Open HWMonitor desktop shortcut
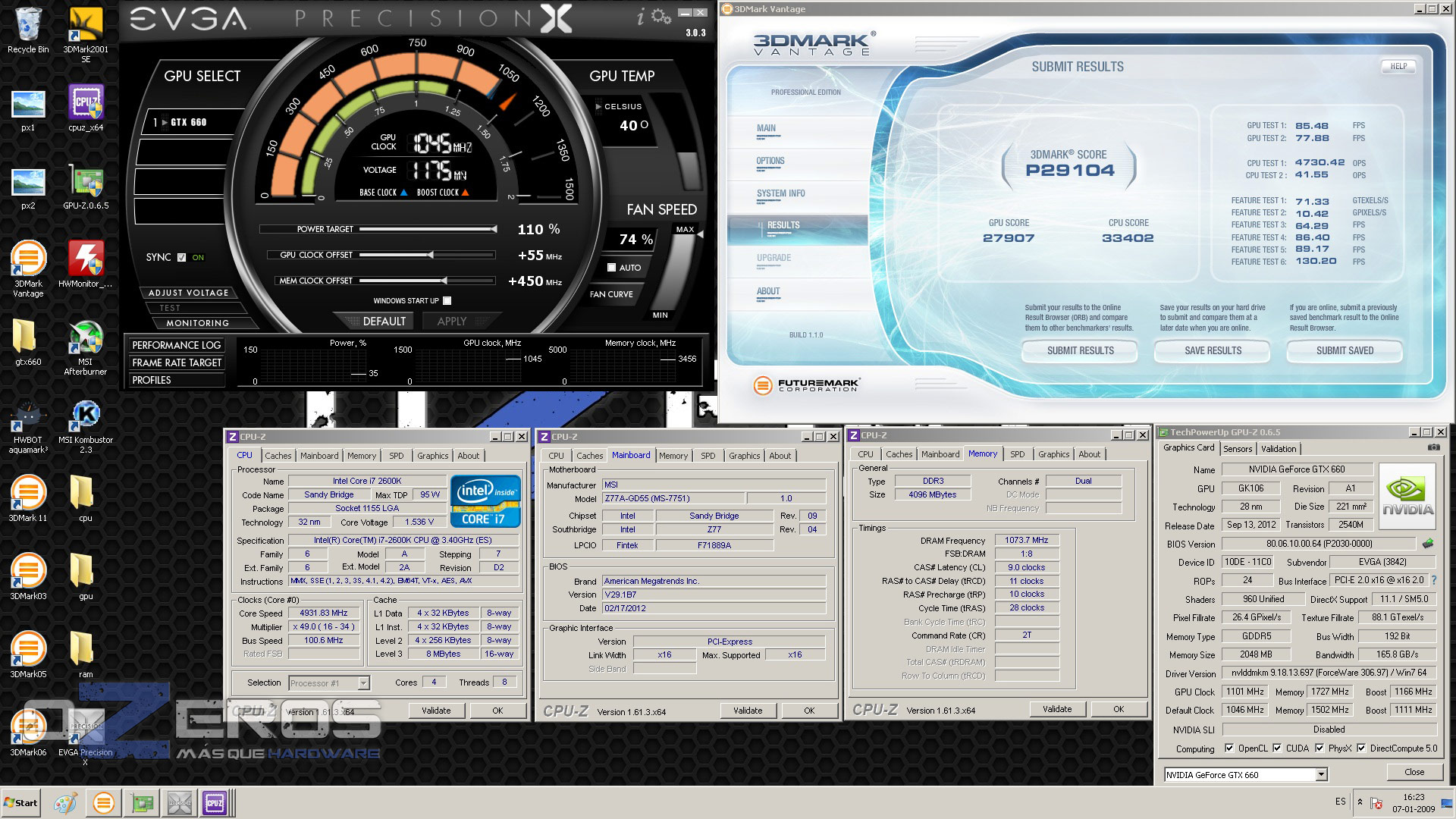The image size is (1456, 819). pyautogui.click(x=86, y=260)
